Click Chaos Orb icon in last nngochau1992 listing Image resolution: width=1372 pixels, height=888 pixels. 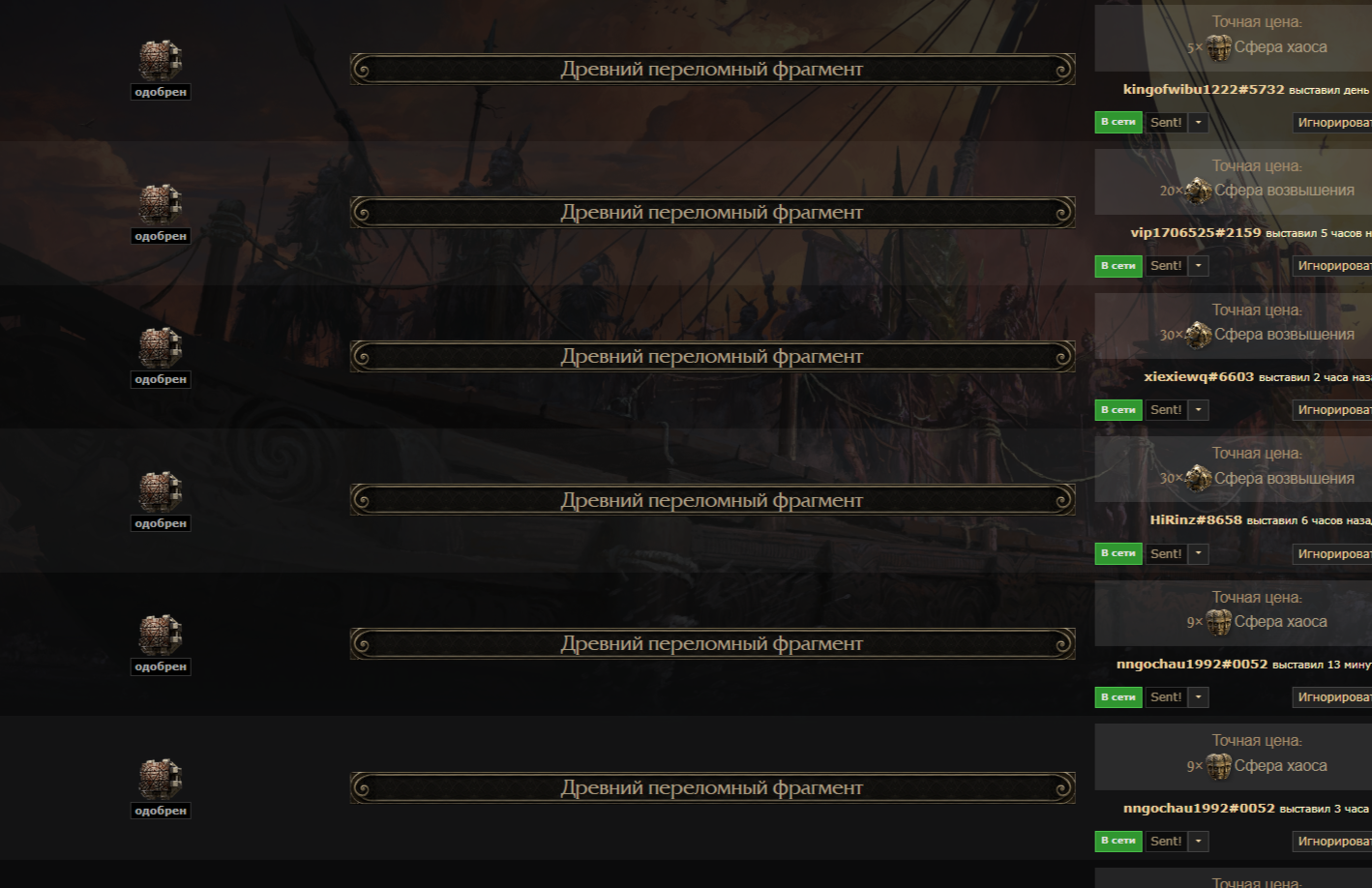[x=1219, y=766]
